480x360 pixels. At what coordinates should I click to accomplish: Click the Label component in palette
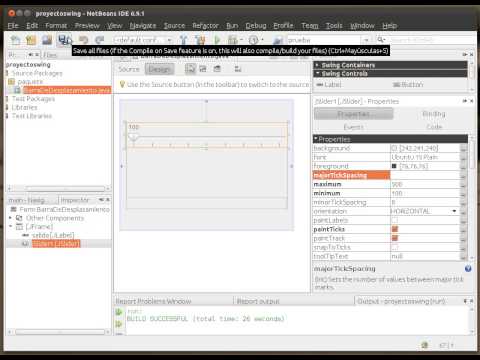329,85
